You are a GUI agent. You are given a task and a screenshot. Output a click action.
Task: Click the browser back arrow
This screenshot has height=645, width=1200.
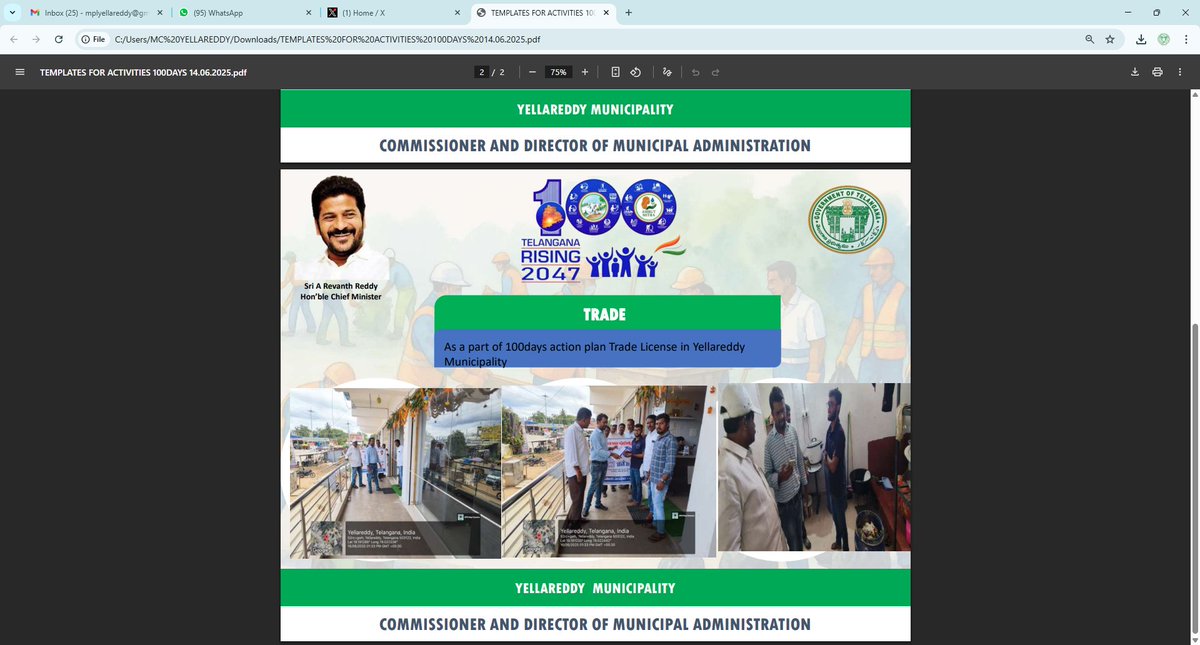(14, 39)
